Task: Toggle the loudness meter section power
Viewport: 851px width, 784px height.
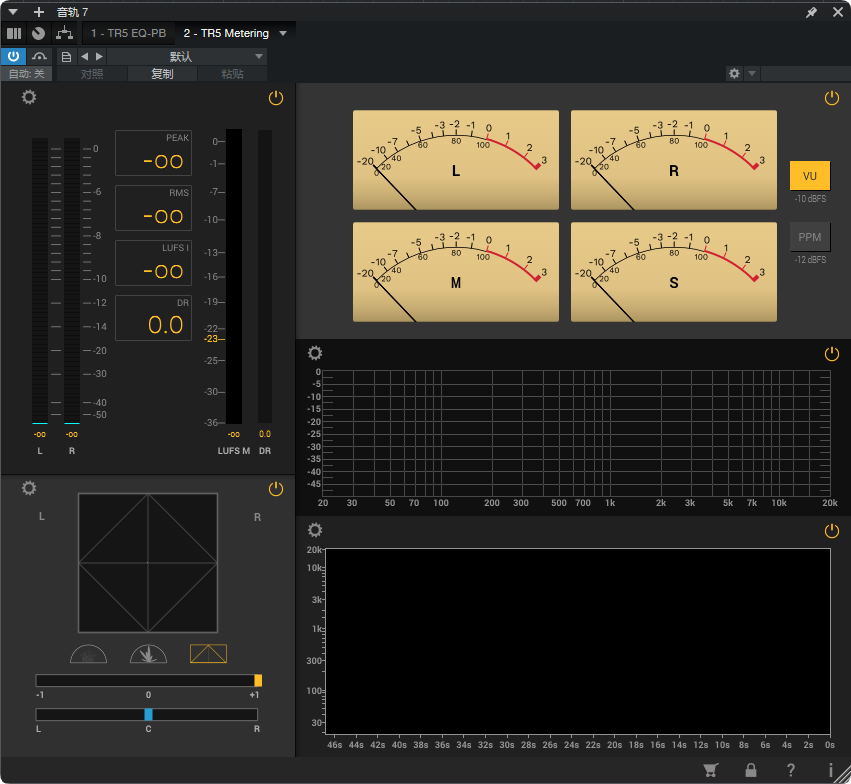Action: [276, 98]
